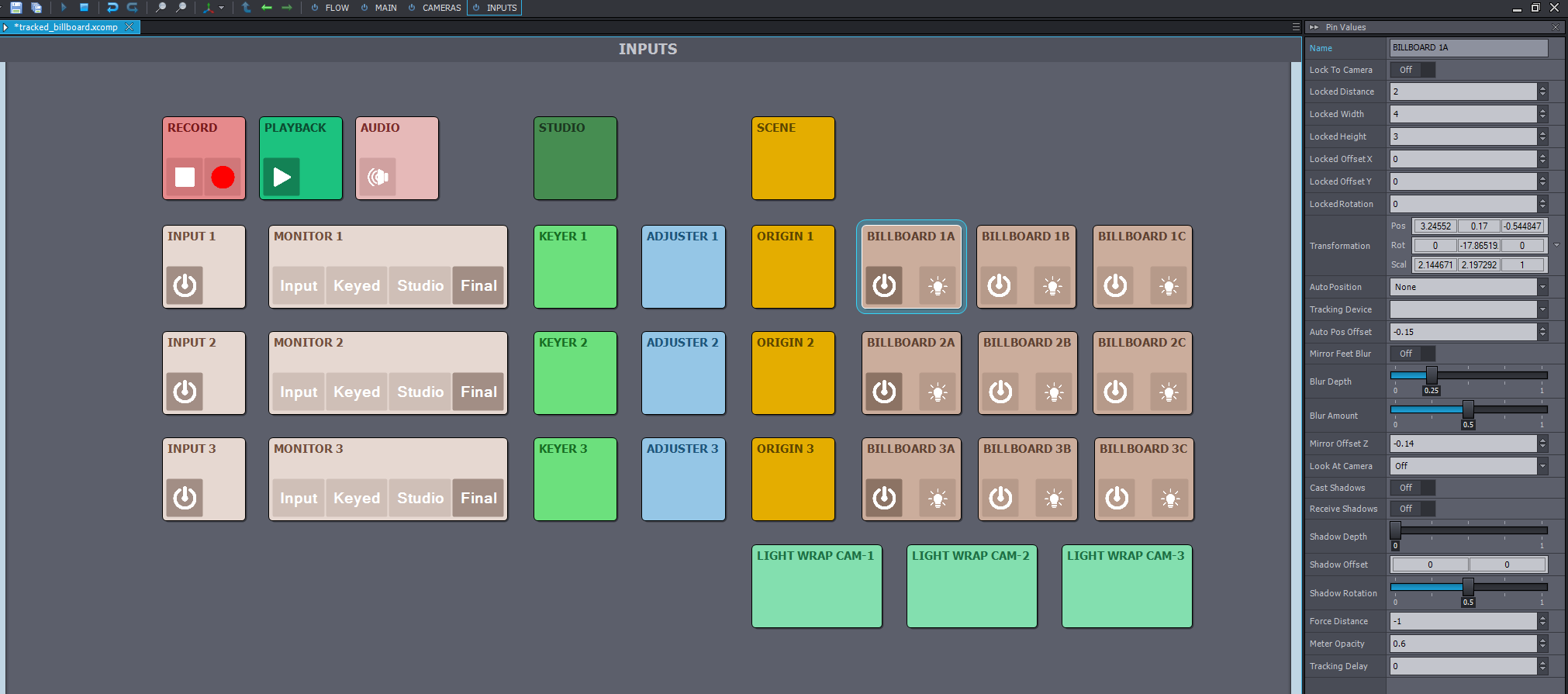
Task: Select Keyed view in MONITOR 1
Action: click(x=357, y=286)
